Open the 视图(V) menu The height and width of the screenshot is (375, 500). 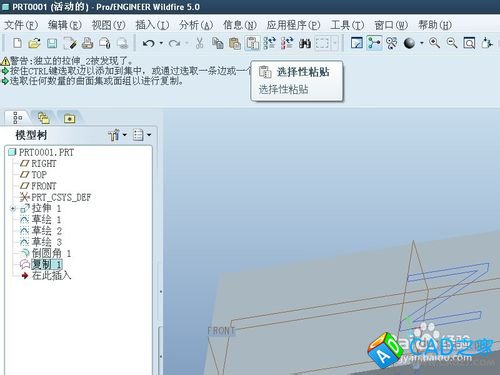tap(108, 25)
